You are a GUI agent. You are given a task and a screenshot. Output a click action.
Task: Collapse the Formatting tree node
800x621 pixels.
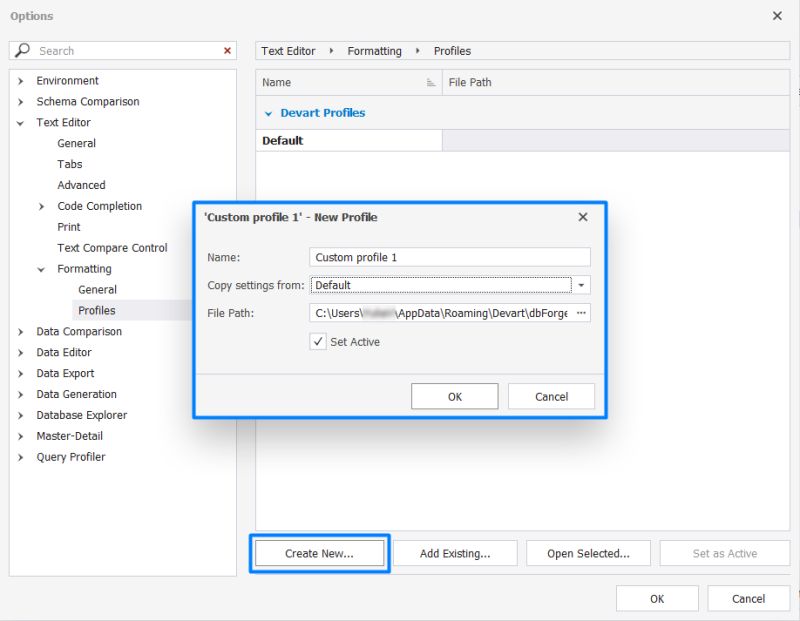pos(40,268)
